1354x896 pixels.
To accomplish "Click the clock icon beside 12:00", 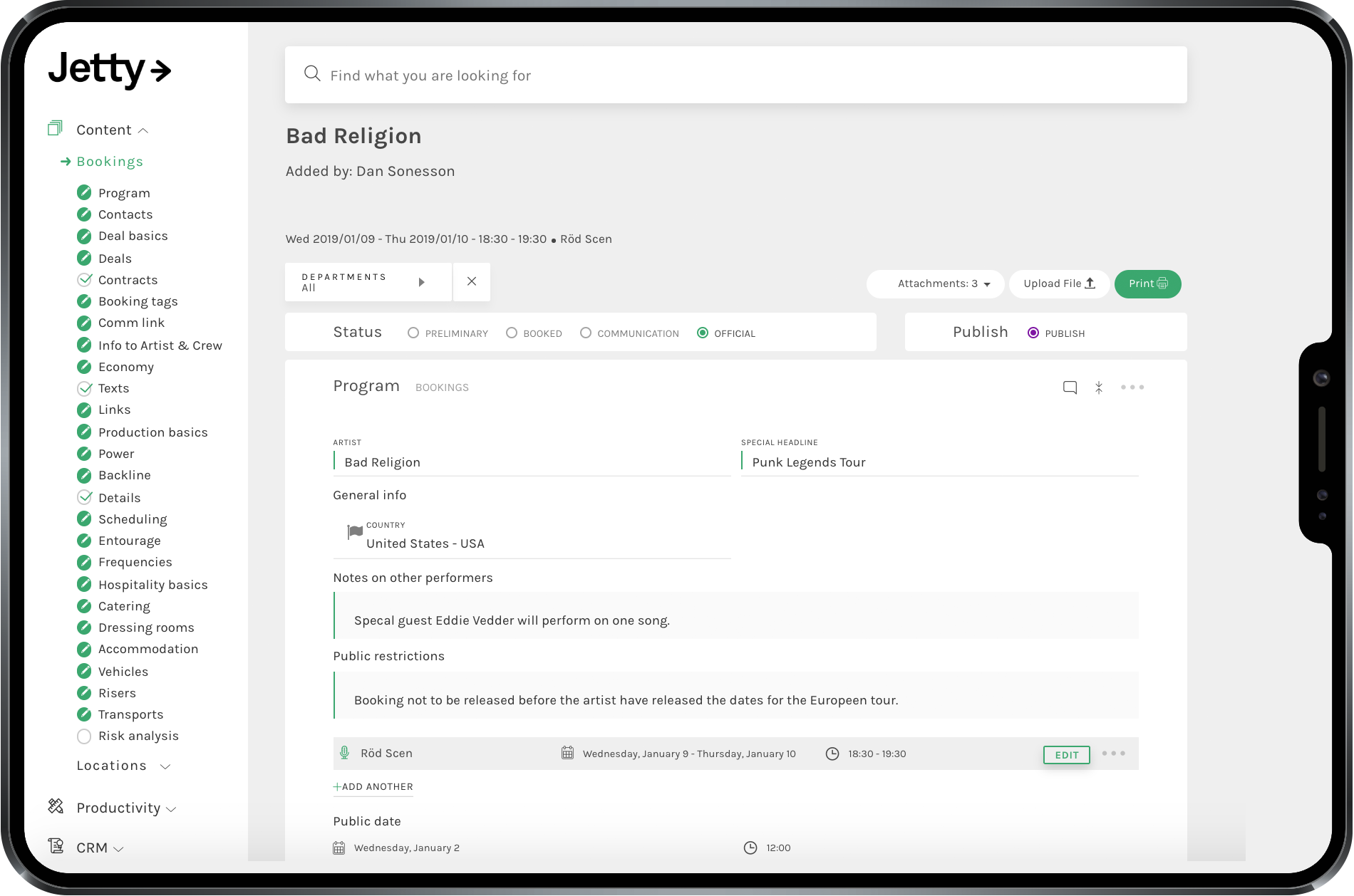I will (x=750, y=848).
